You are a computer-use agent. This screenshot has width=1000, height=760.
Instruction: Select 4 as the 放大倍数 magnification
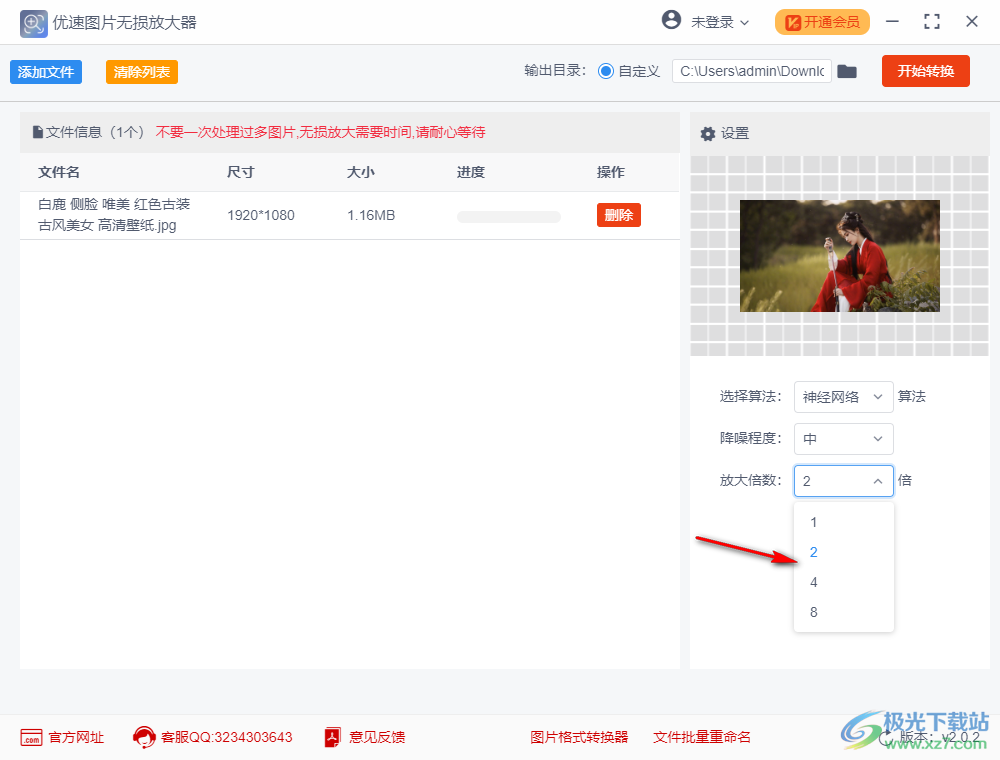[x=813, y=582]
